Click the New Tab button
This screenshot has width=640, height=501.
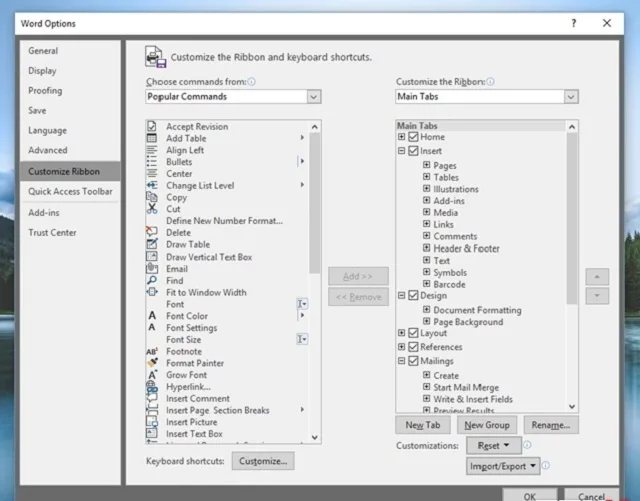pyautogui.click(x=423, y=425)
